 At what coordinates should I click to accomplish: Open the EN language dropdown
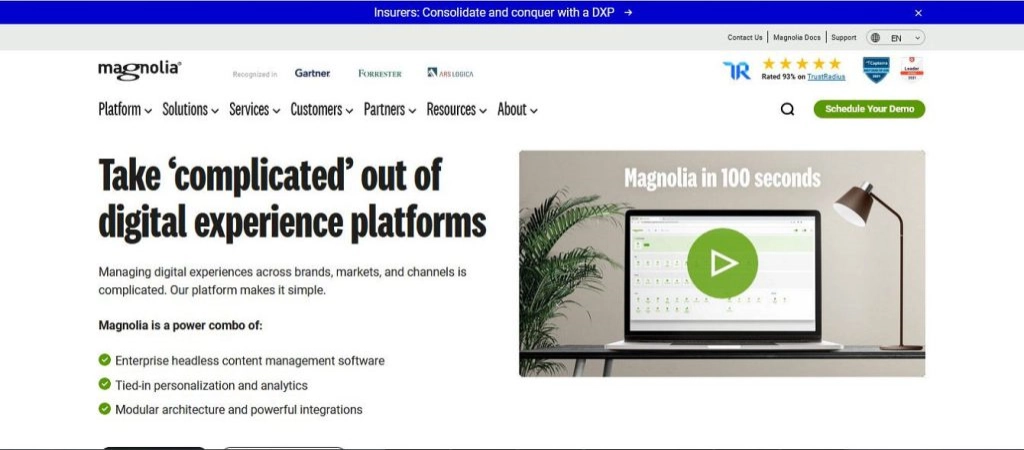tap(896, 38)
